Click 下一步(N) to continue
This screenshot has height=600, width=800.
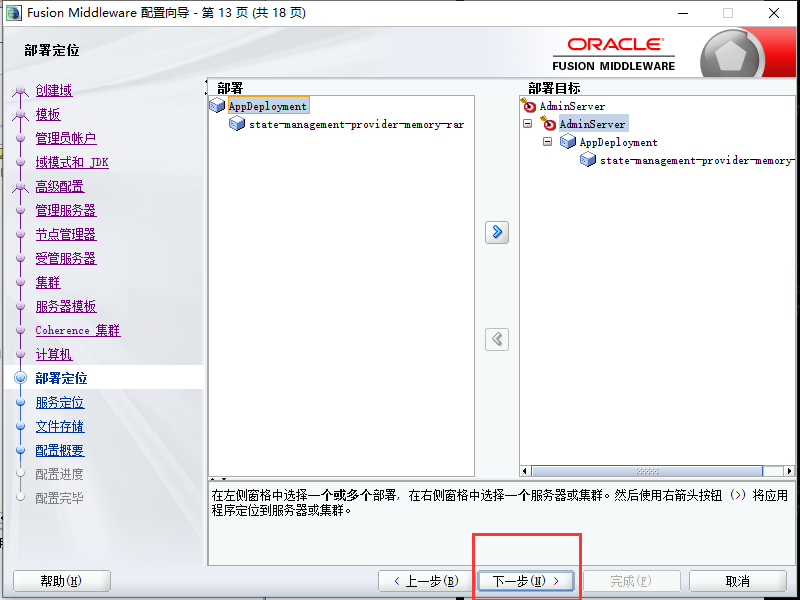pos(526,581)
